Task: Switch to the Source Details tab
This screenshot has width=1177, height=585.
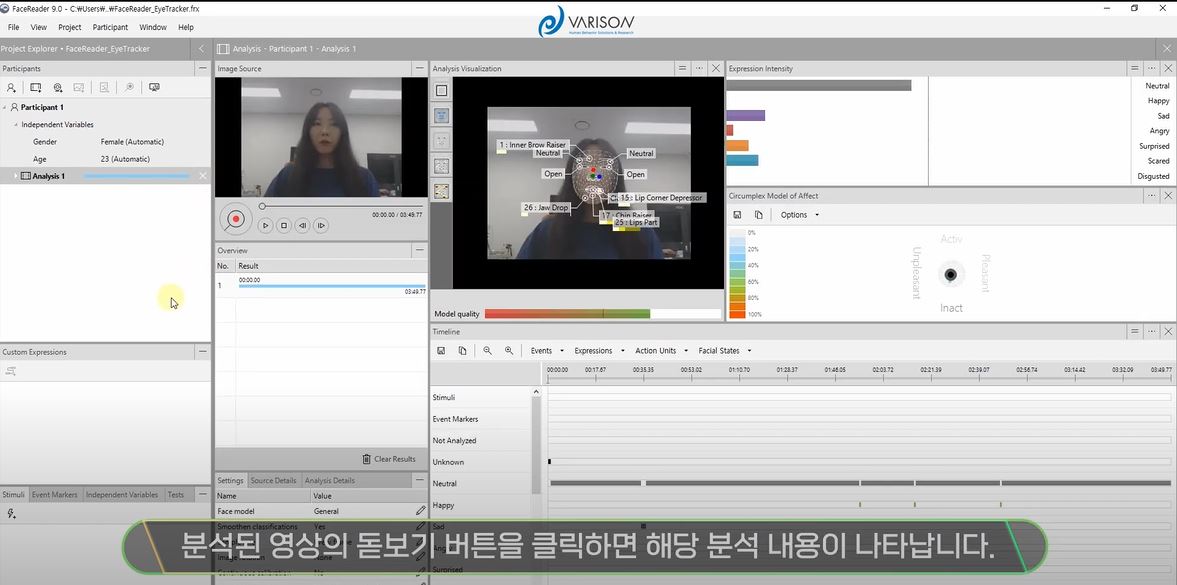Action: (x=273, y=481)
